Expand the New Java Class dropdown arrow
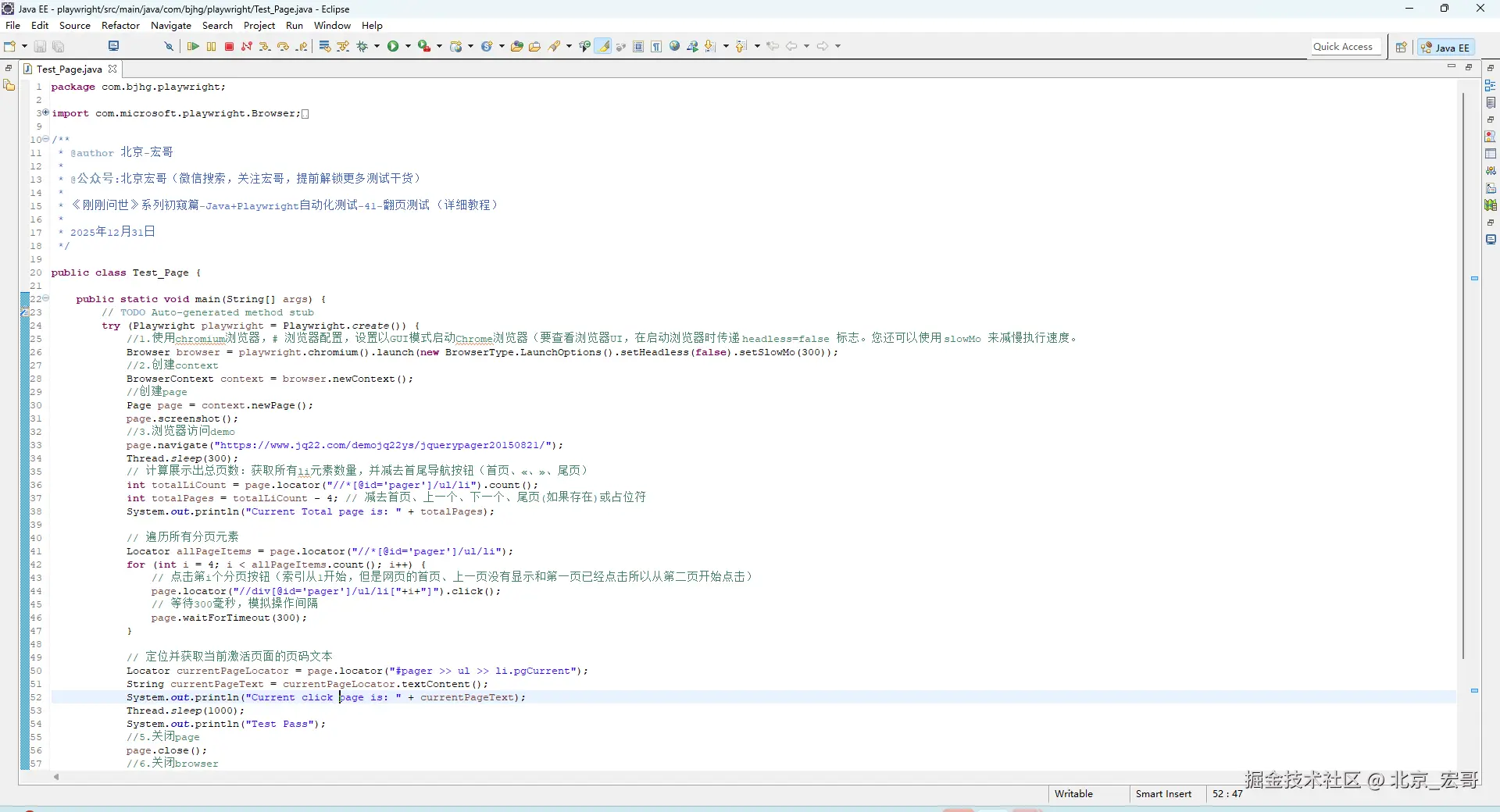The height and width of the screenshot is (812, 1500). tap(502, 47)
